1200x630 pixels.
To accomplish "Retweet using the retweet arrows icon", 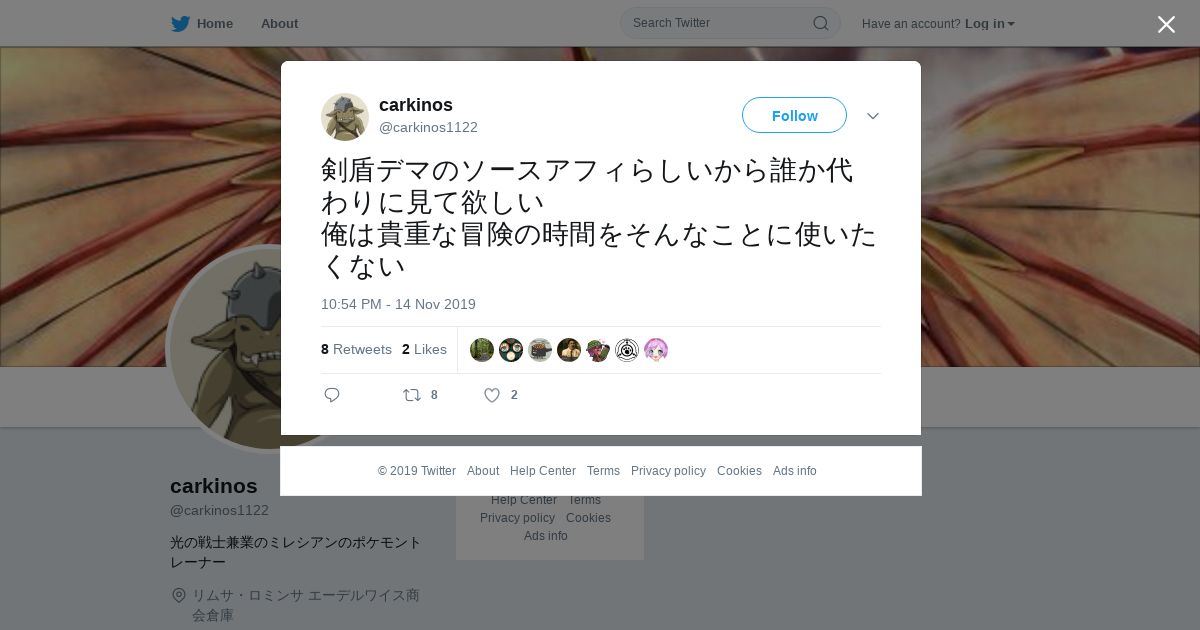I will (x=412, y=395).
